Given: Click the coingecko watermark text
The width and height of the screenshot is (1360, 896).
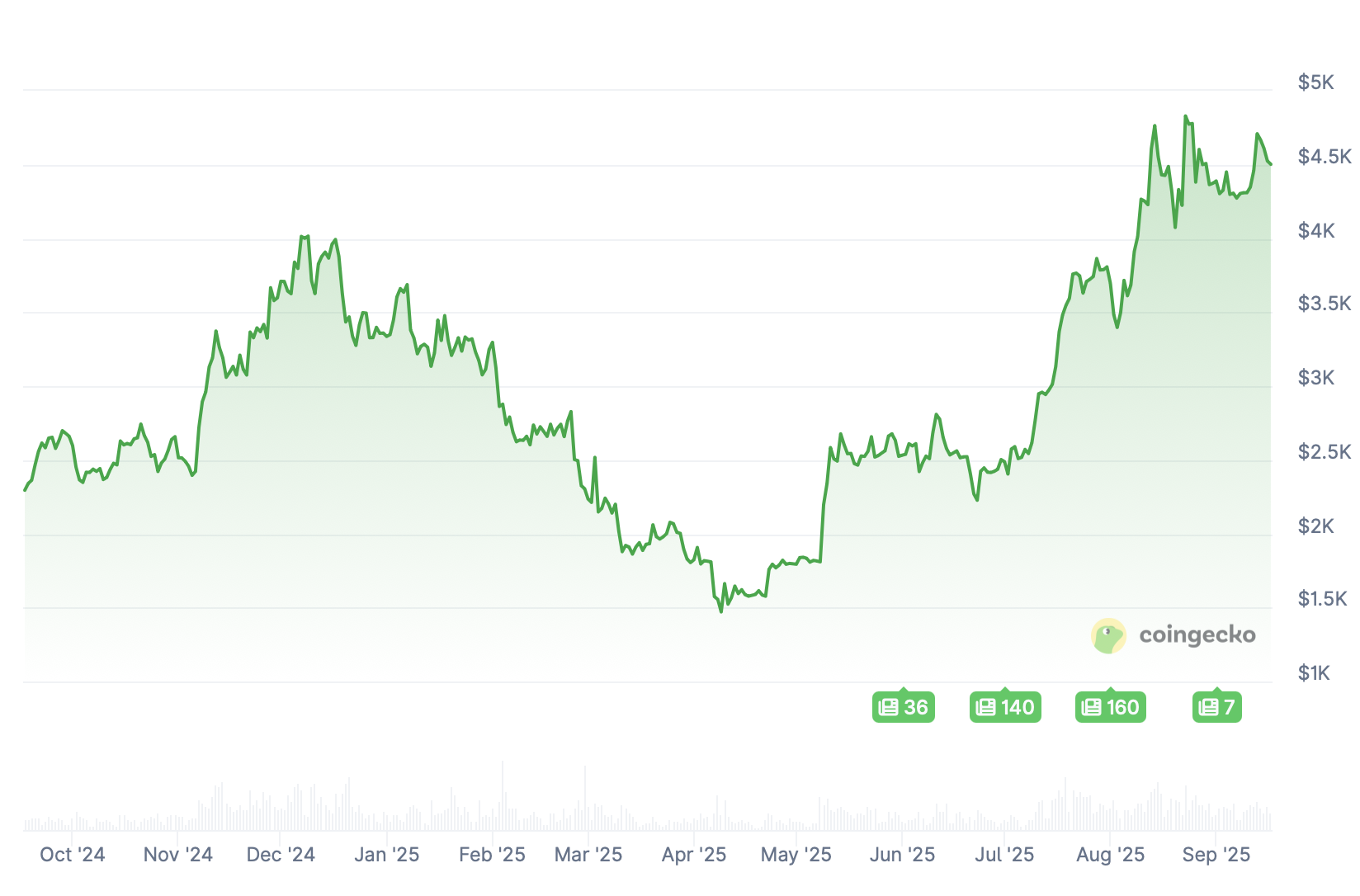Looking at the screenshot, I should [x=1197, y=634].
